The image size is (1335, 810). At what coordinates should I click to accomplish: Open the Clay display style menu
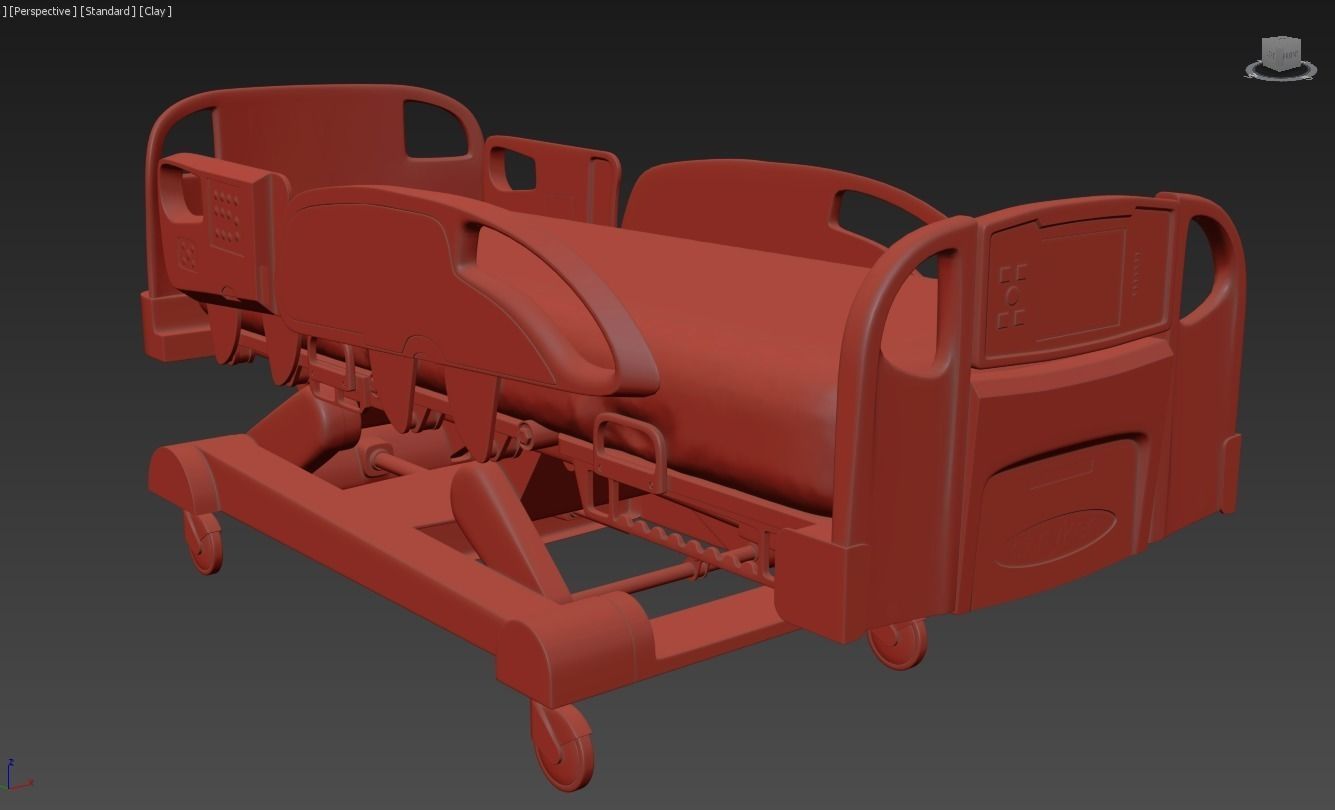(156, 11)
